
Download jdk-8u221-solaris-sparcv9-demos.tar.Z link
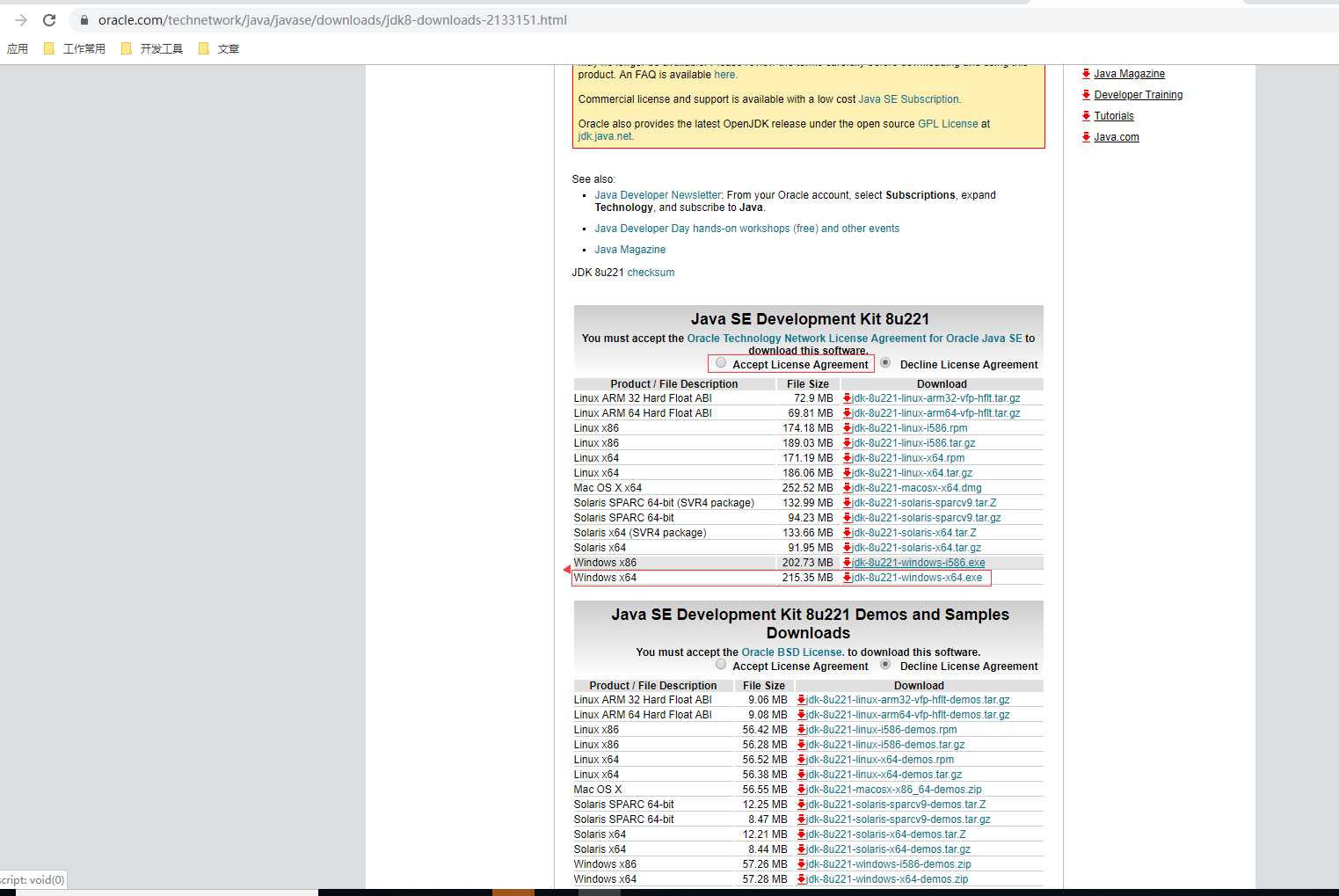896,805
